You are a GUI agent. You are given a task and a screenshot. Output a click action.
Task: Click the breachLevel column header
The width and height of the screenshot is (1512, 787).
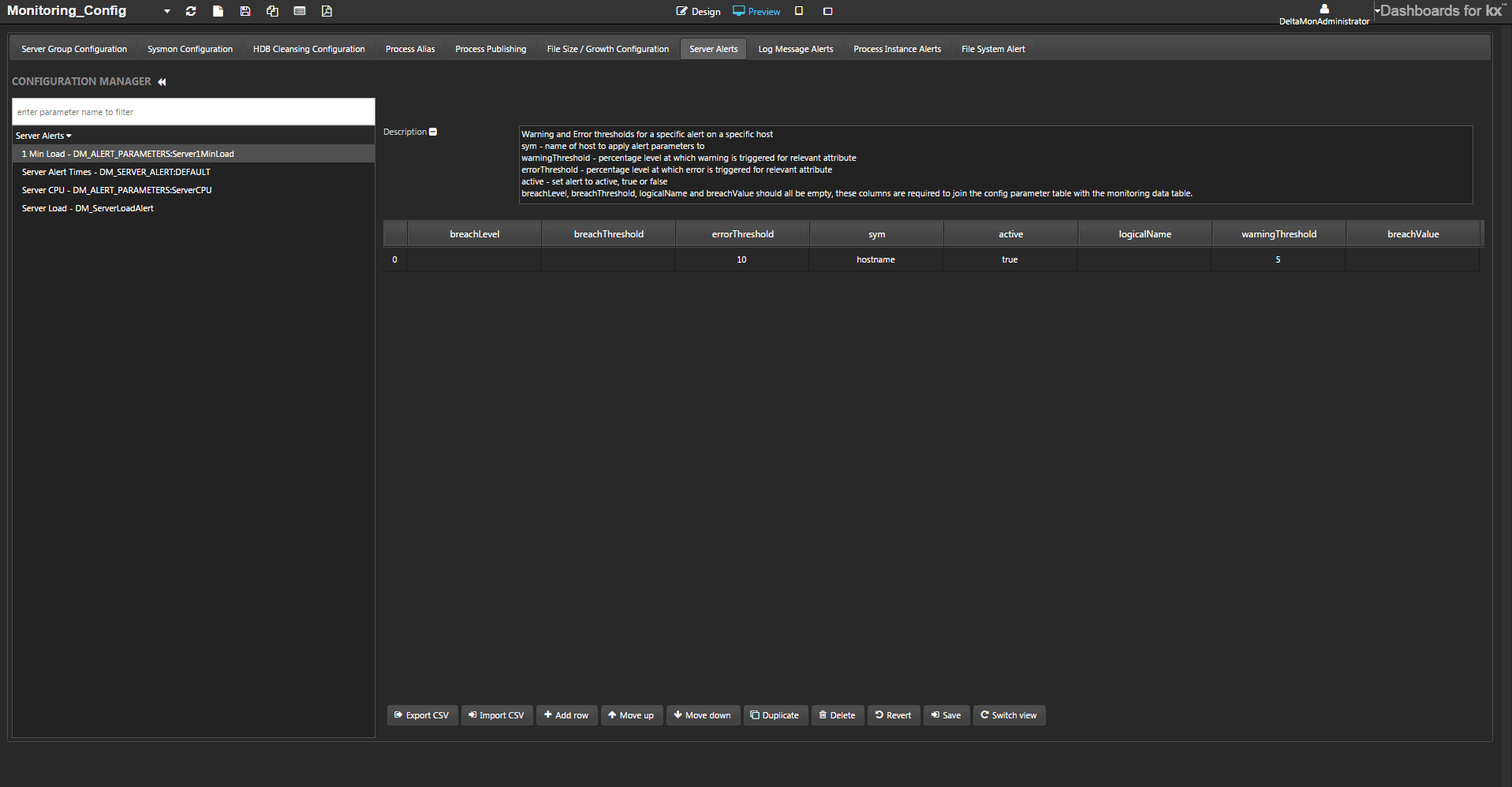(x=475, y=234)
